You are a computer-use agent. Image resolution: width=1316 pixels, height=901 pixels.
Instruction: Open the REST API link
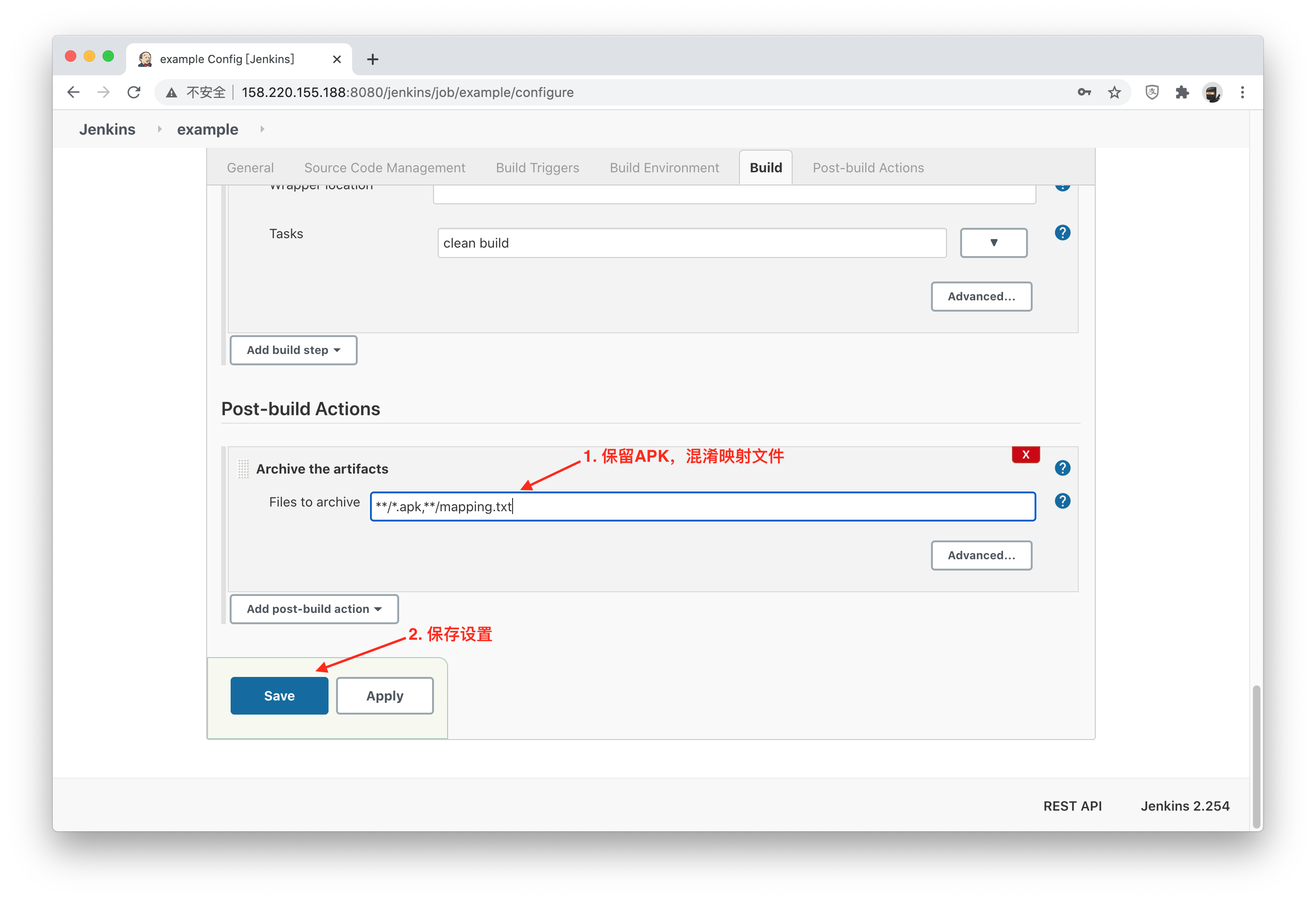(1073, 806)
